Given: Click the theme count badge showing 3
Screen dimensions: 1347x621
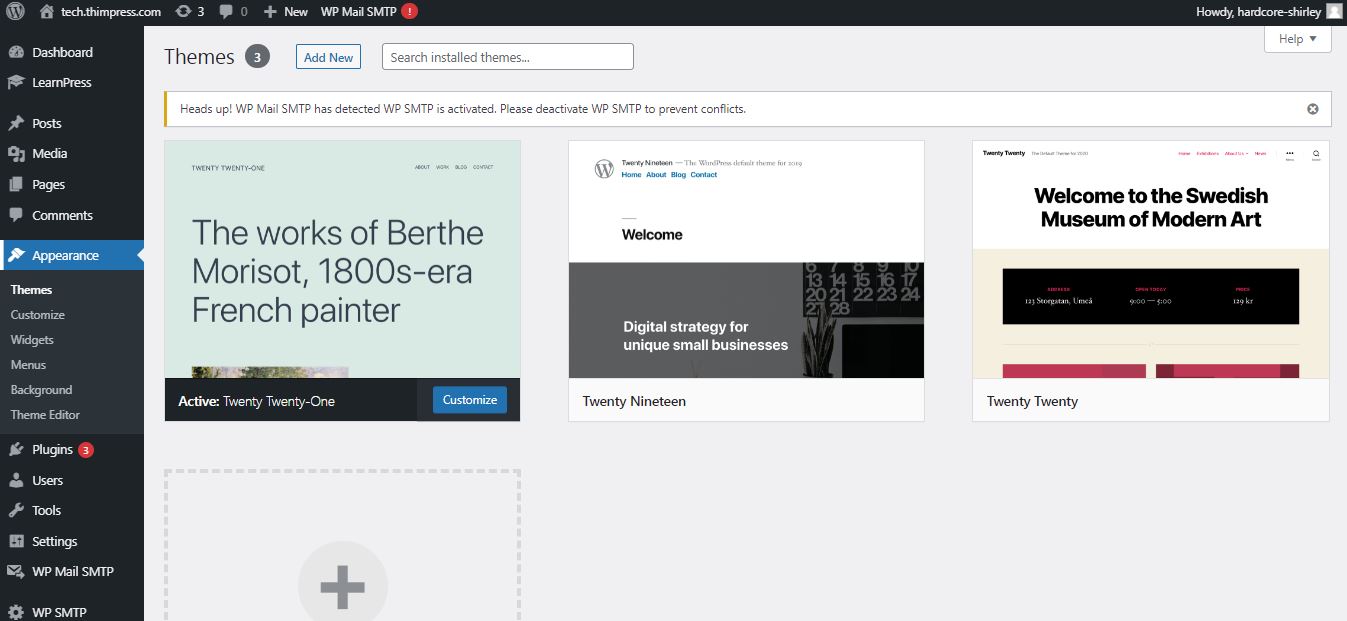Looking at the screenshot, I should pos(257,57).
